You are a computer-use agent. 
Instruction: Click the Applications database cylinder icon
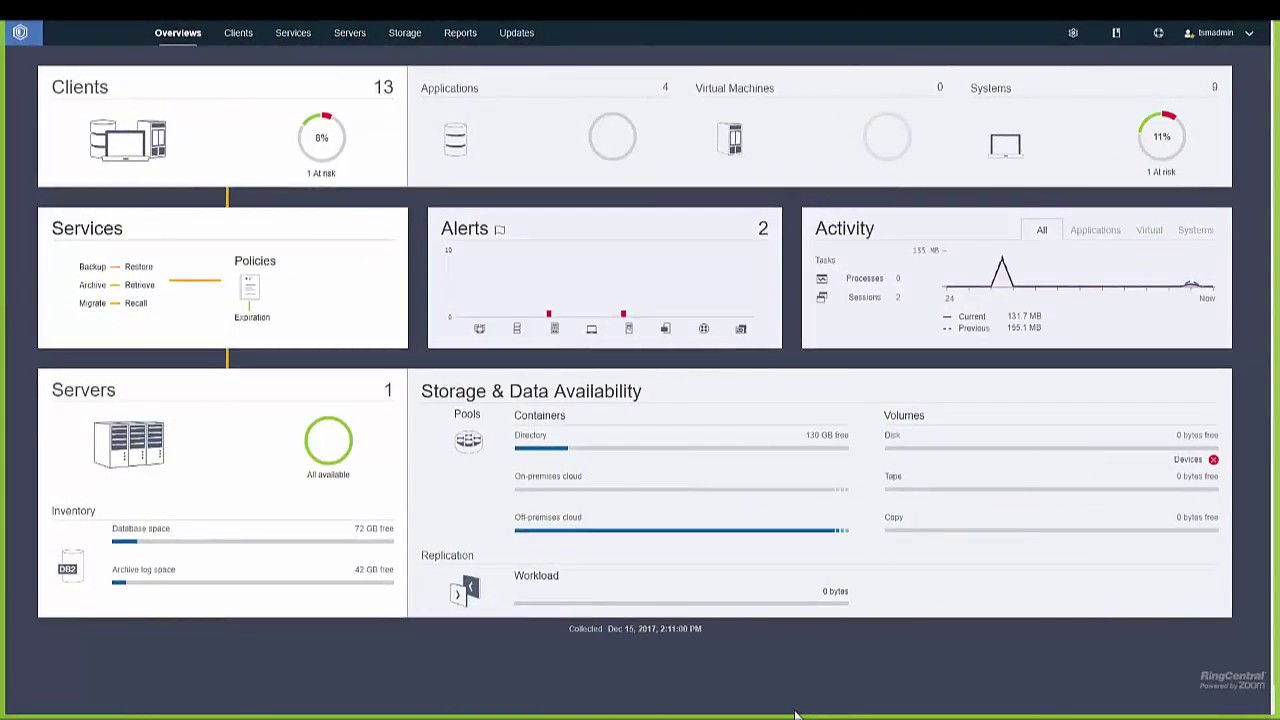[455, 139]
